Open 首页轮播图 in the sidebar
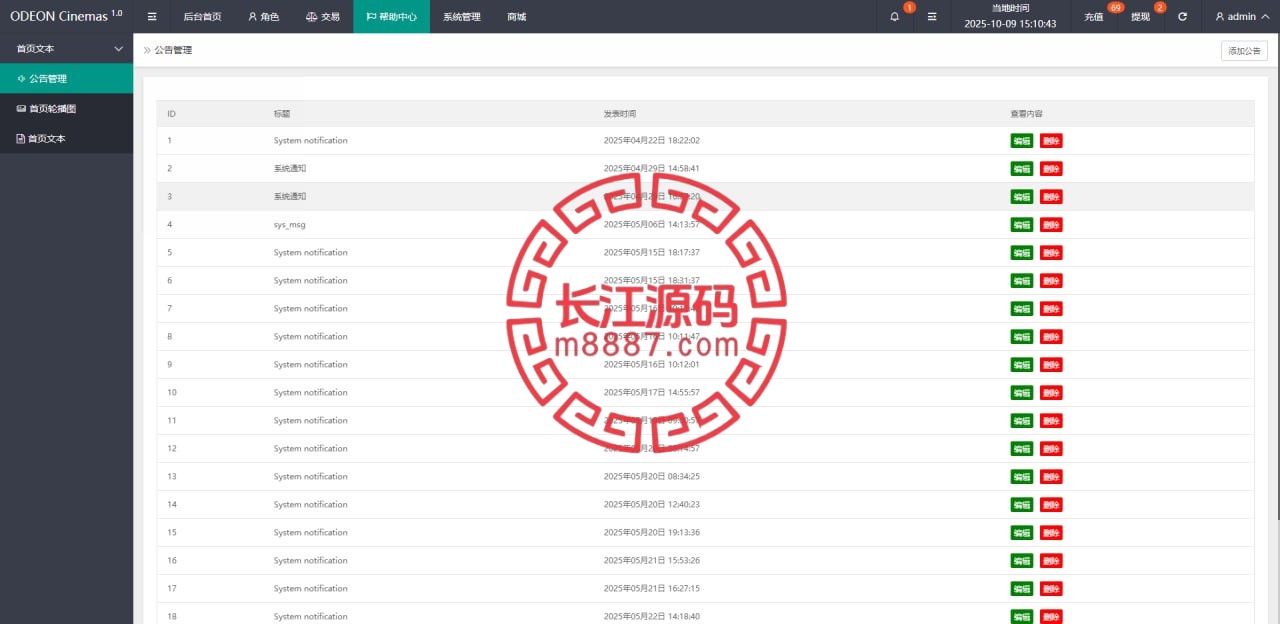 66,109
